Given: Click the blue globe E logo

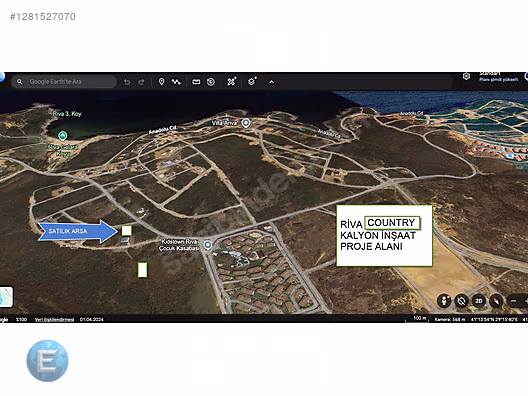Looking at the screenshot, I should pyautogui.click(x=47, y=361).
